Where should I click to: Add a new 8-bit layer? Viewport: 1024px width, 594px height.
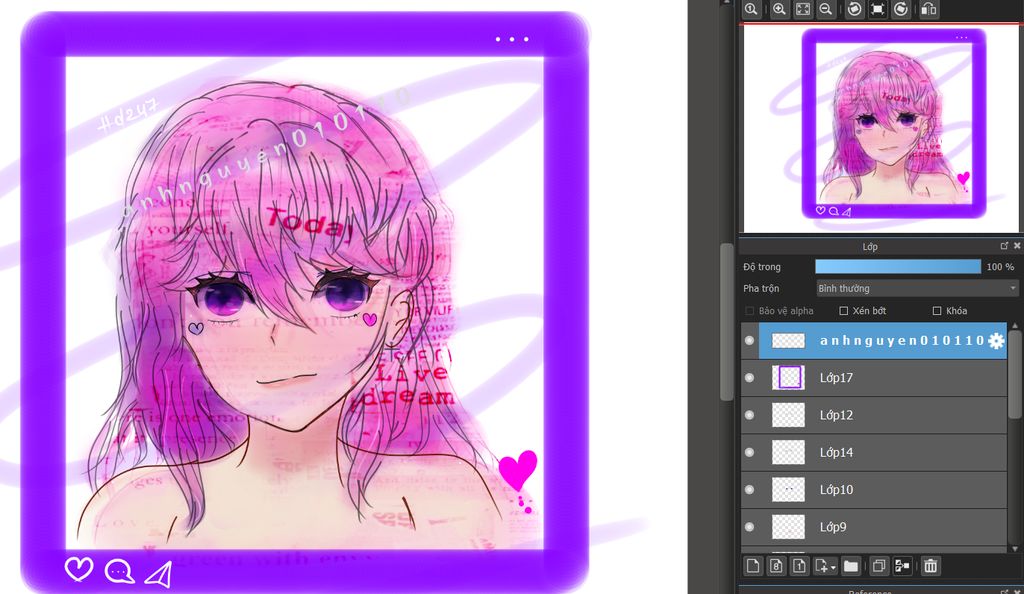(x=776, y=566)
